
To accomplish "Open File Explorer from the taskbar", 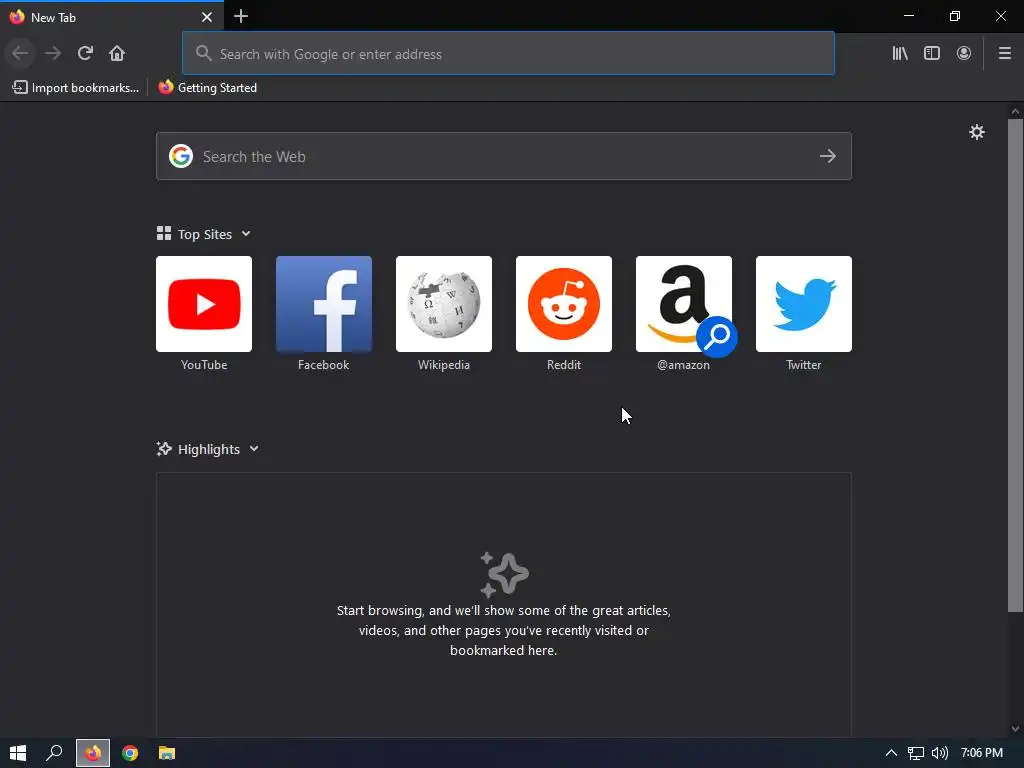I will click(167, 753).
